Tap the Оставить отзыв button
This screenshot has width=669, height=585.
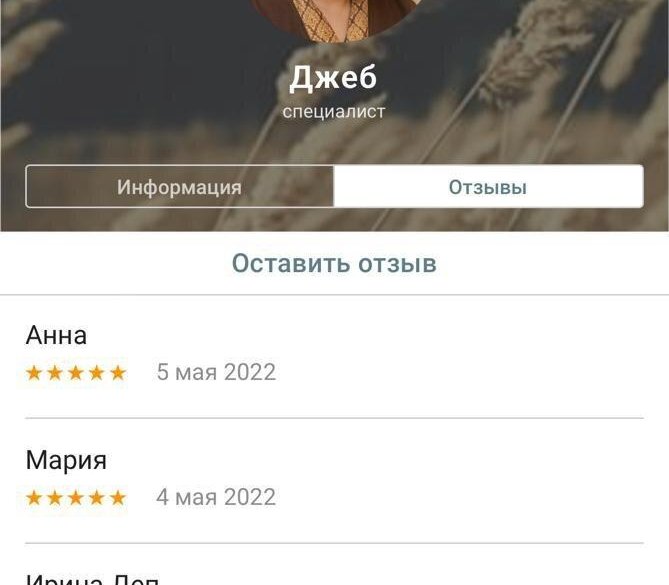tap(334, 263)
